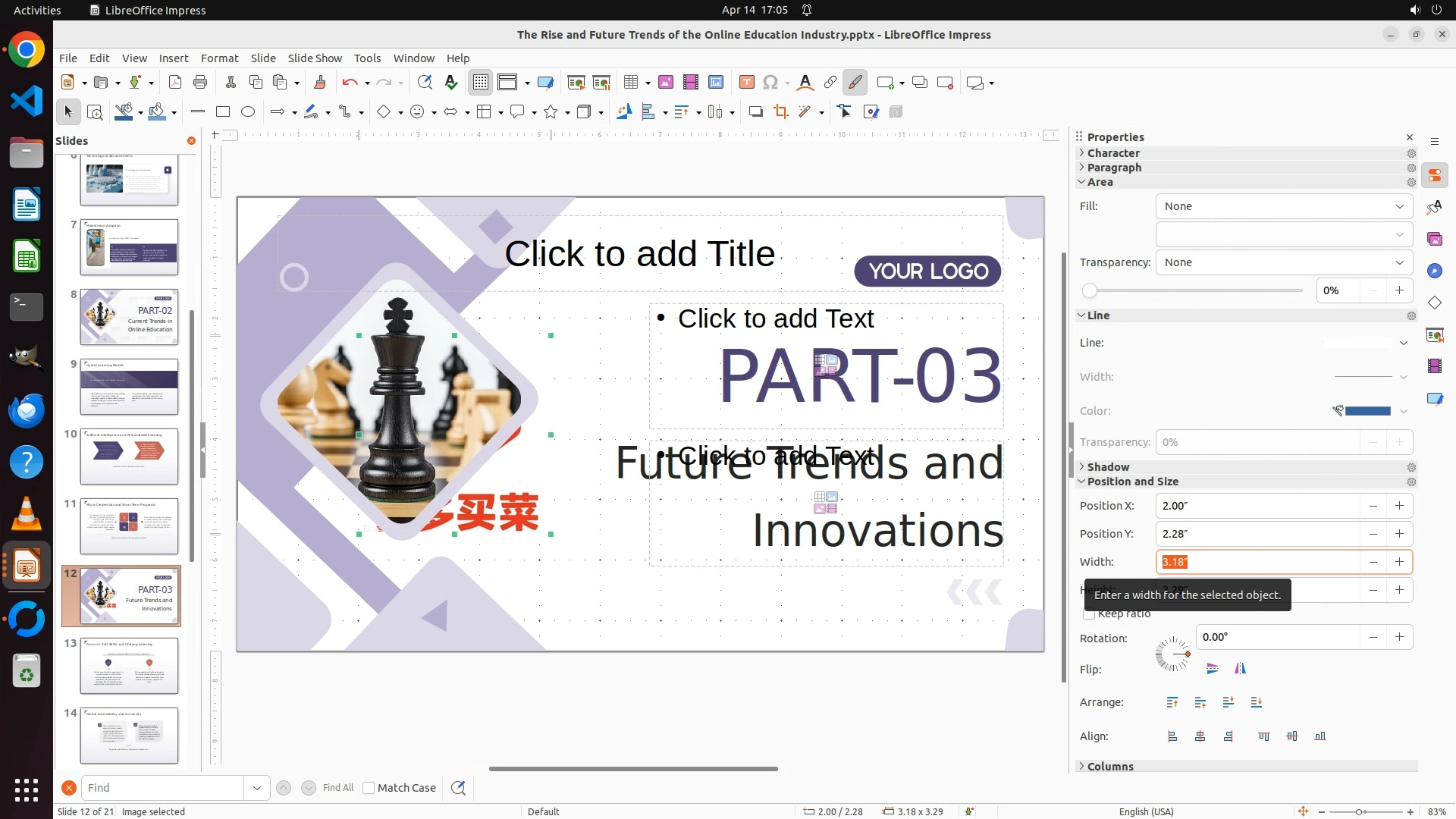Select the Rectangle drawing tool
Image resolution: width=1456 pixels, height=819 pixels.
223,112
